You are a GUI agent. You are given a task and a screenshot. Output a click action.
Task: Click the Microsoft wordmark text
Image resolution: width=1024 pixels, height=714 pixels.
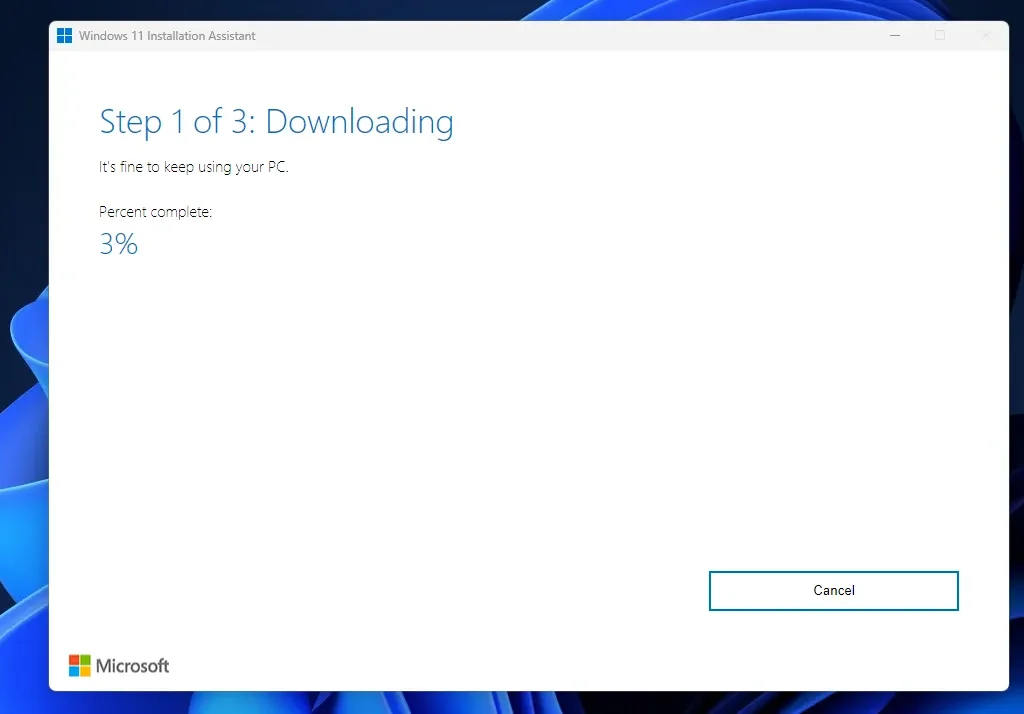(133, 666)
